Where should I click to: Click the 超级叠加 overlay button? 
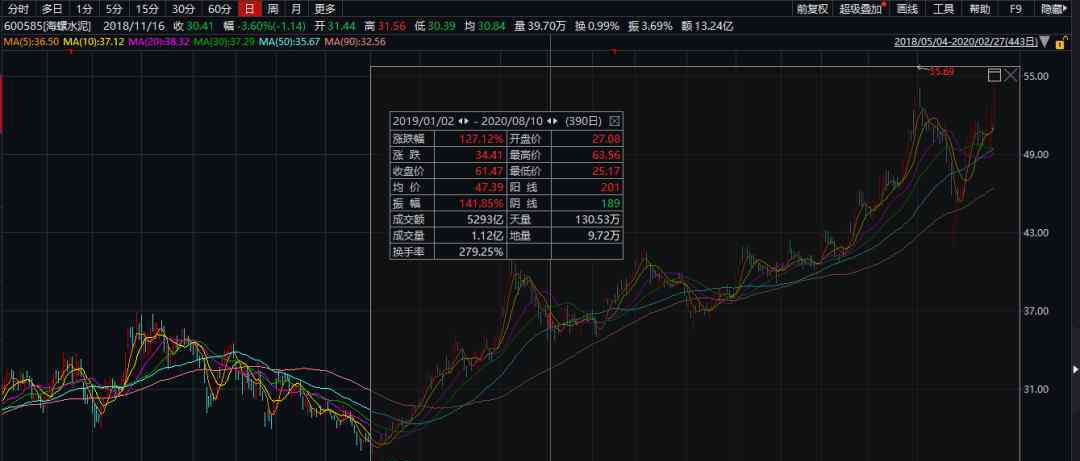(864, 8)
